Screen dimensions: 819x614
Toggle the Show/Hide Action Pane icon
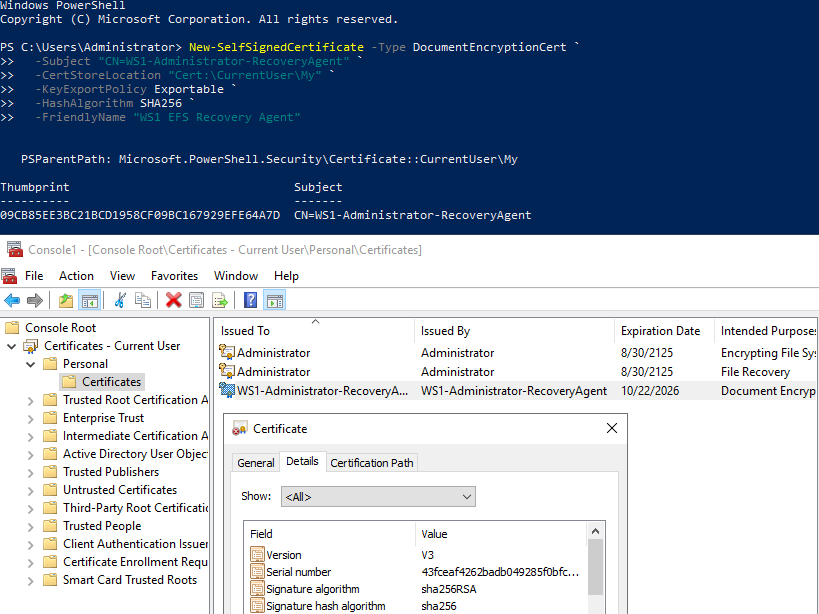274,300
